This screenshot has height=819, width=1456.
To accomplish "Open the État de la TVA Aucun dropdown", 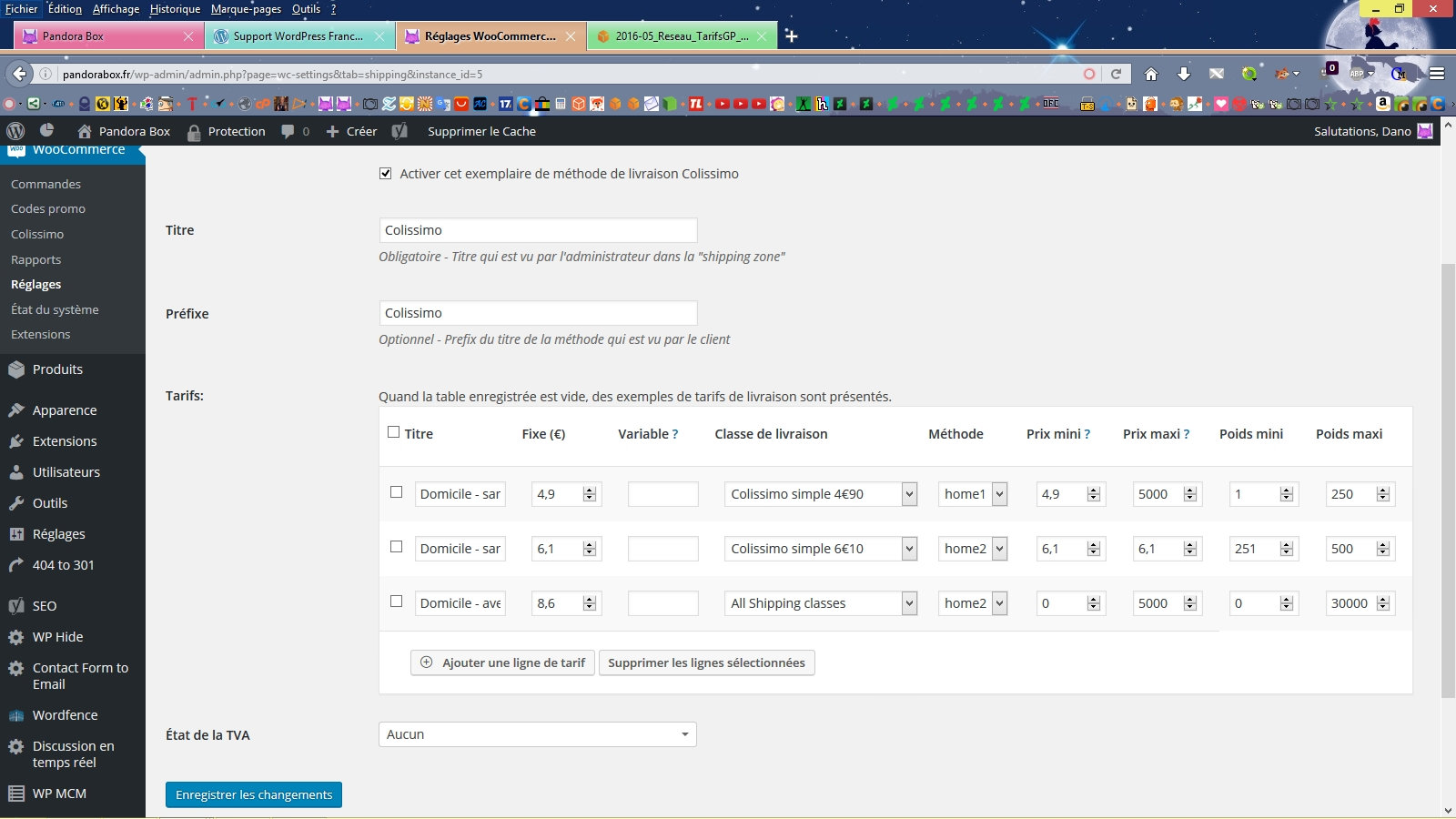I will point(538,734).
